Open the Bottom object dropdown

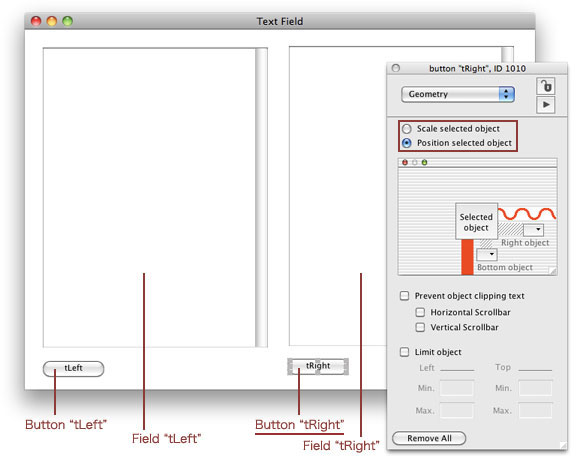pos(487,255)
